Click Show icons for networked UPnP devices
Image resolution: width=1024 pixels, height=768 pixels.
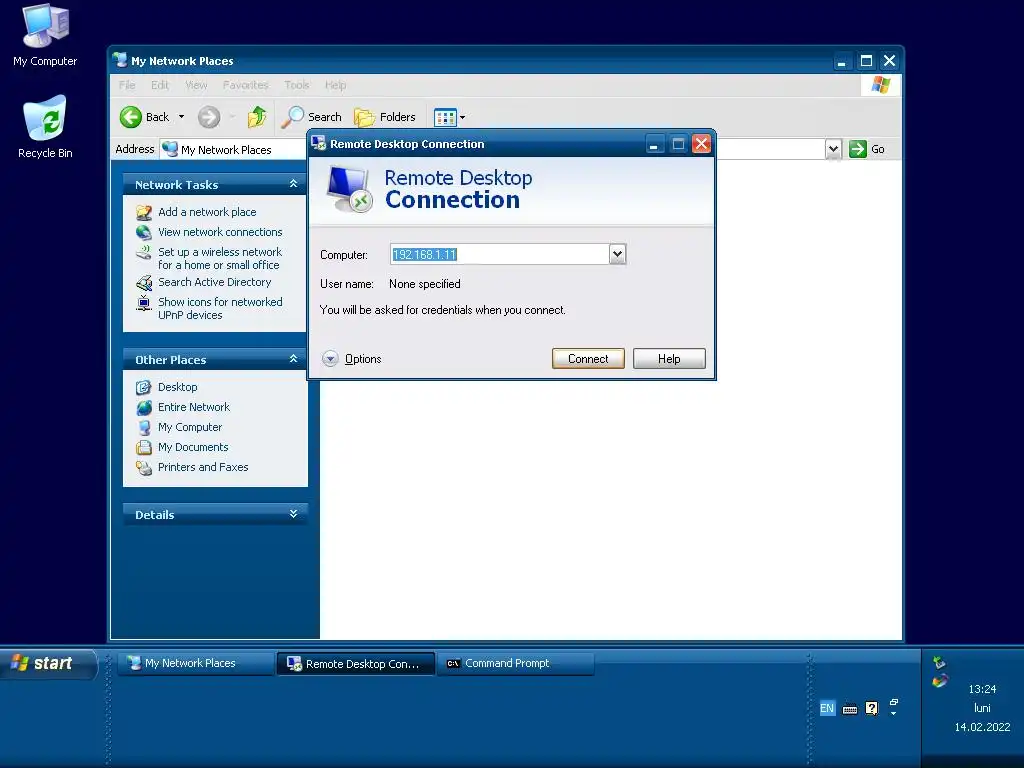coord(220,308)
